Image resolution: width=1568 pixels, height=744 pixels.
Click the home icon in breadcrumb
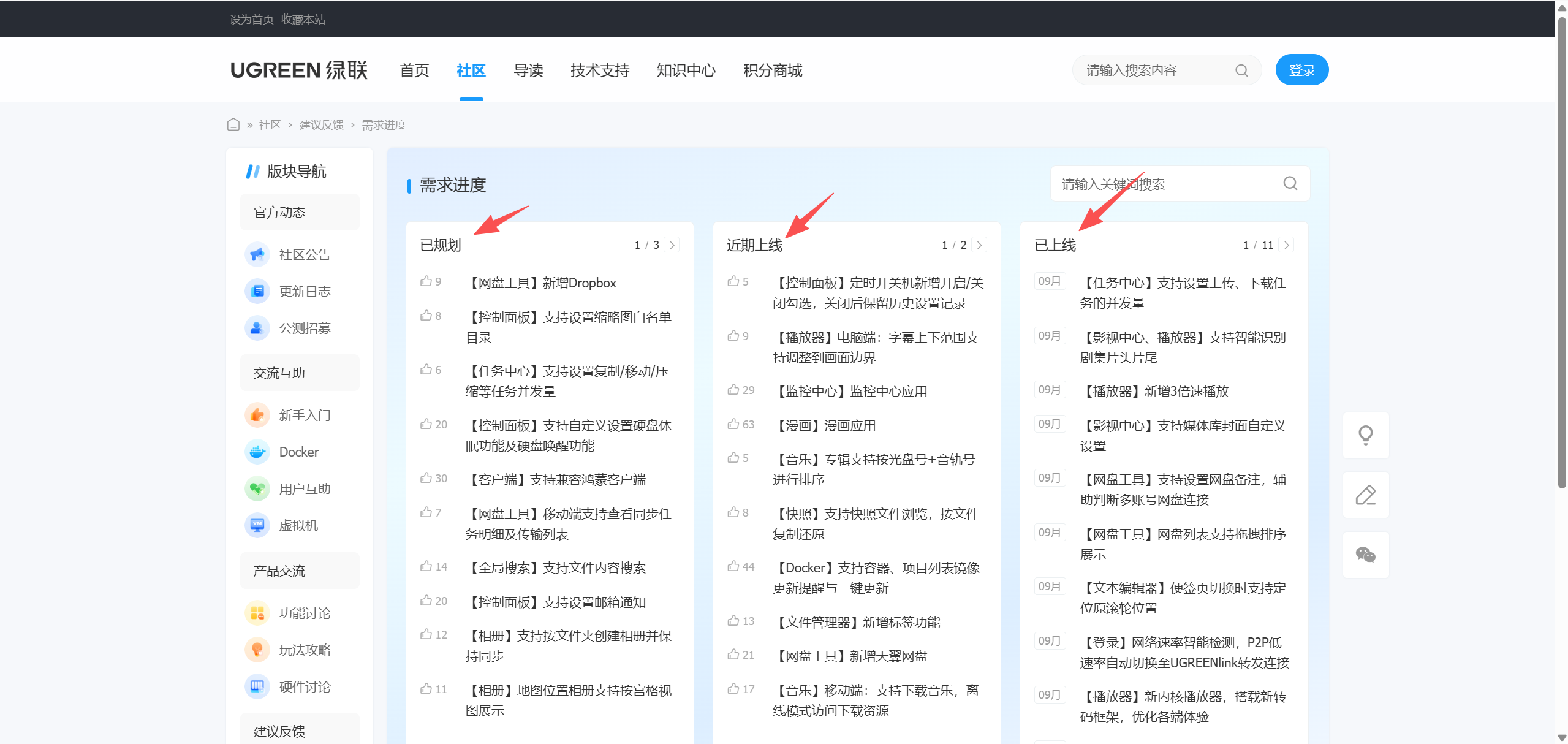point(233,124)
